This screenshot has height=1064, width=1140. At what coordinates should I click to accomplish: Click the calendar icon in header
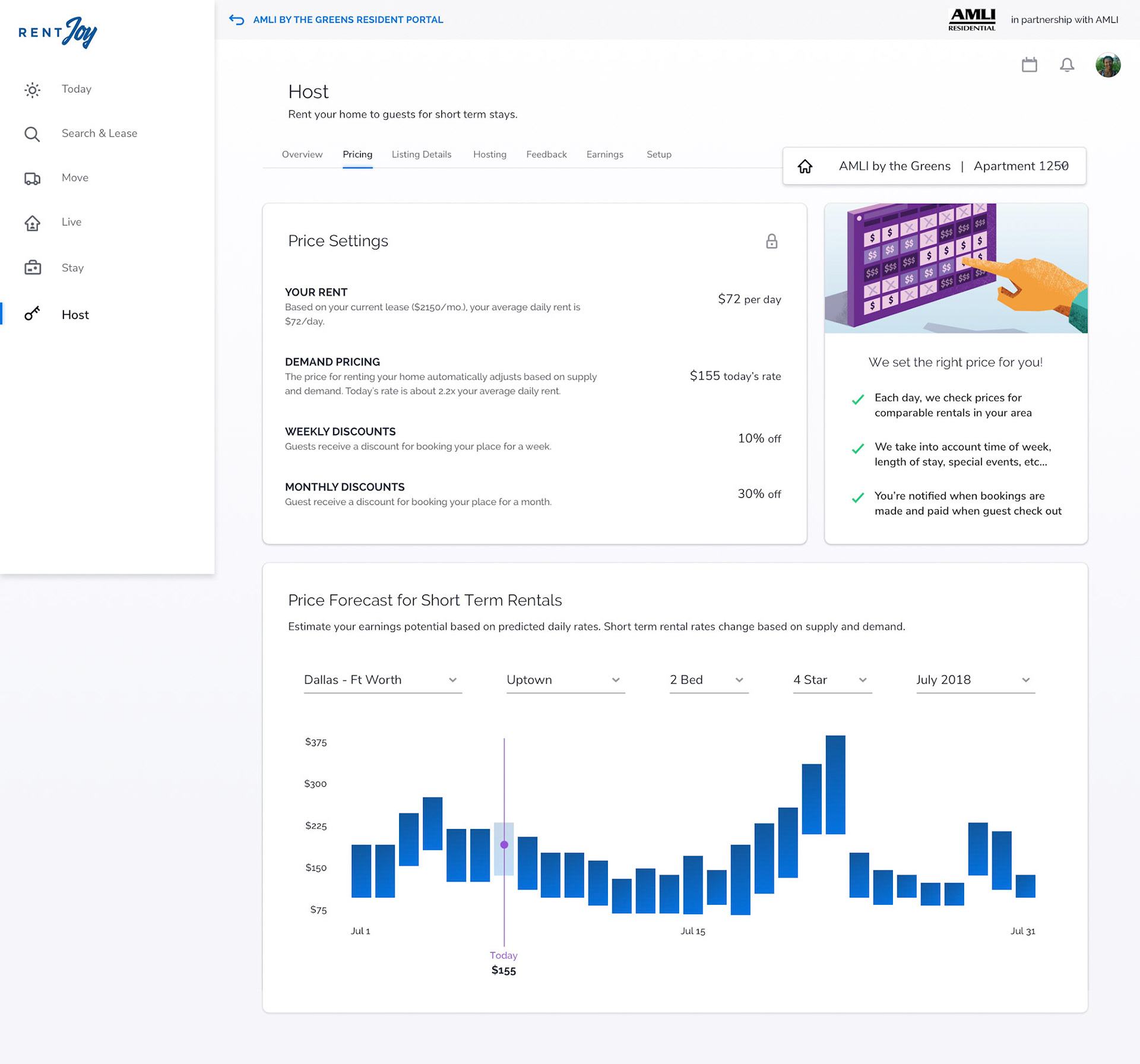(1029, 65)
